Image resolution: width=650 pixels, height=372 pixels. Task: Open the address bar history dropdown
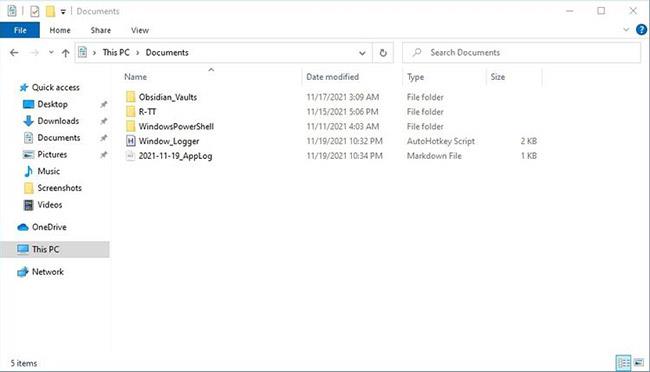click(362, 53)
